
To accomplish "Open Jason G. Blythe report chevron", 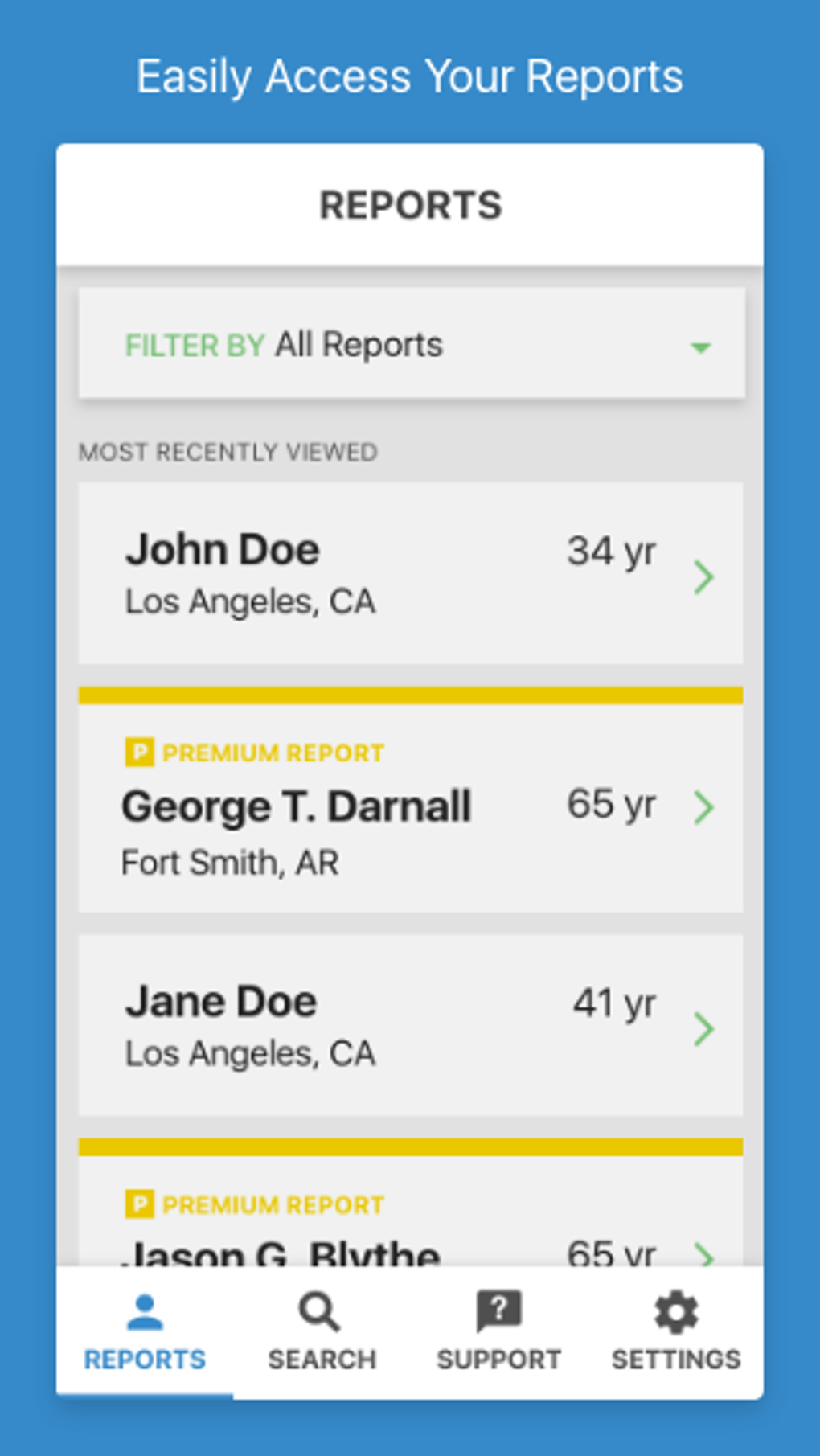I will click(703, 1254).
